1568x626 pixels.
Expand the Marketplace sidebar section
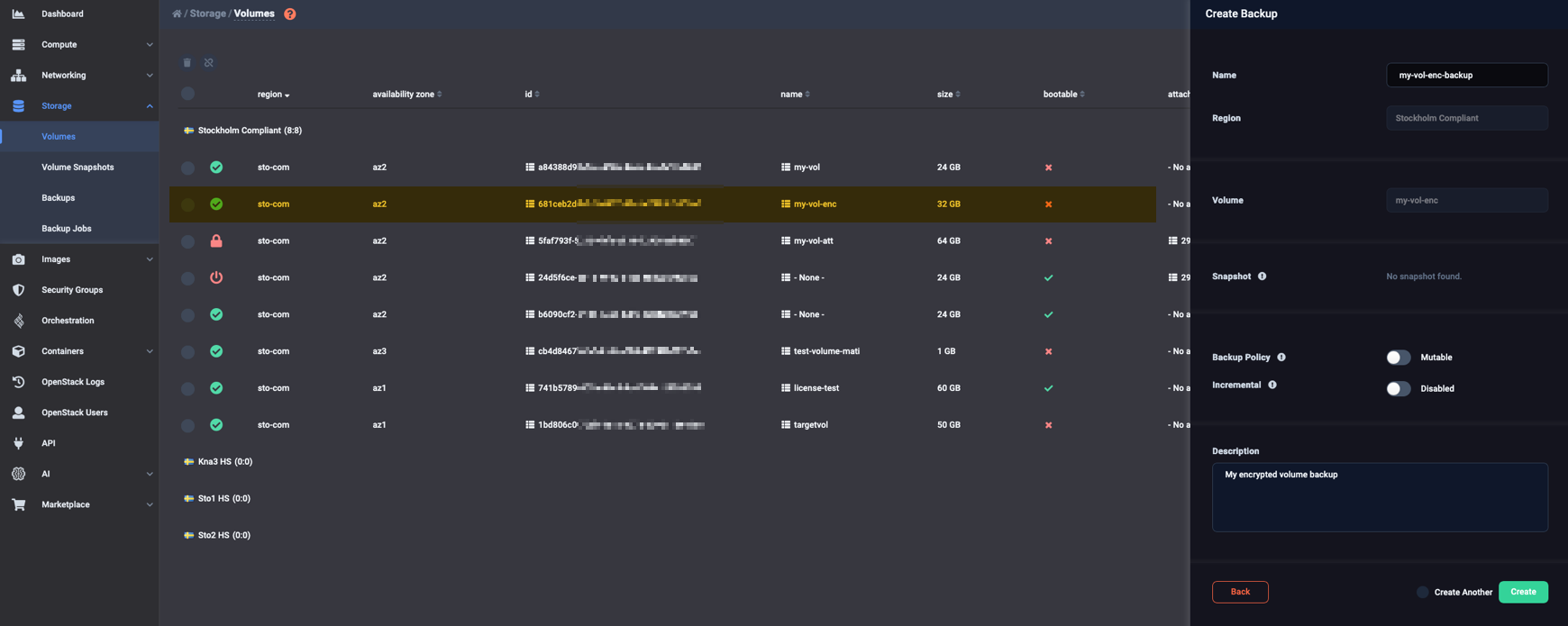[x=79, y=504]
